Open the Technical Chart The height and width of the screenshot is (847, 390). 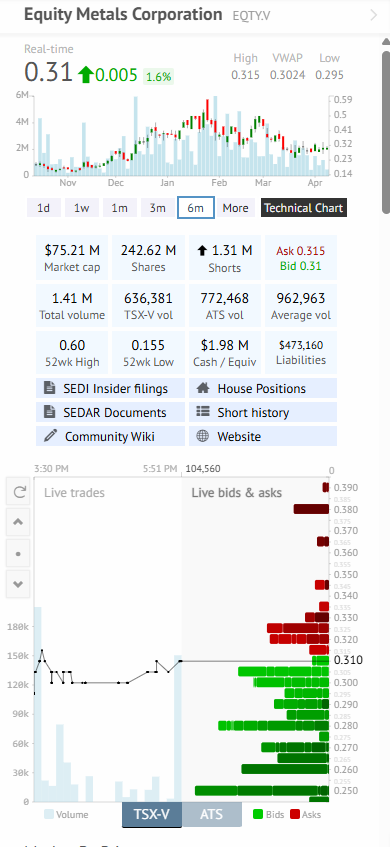(x=303, y=208)
